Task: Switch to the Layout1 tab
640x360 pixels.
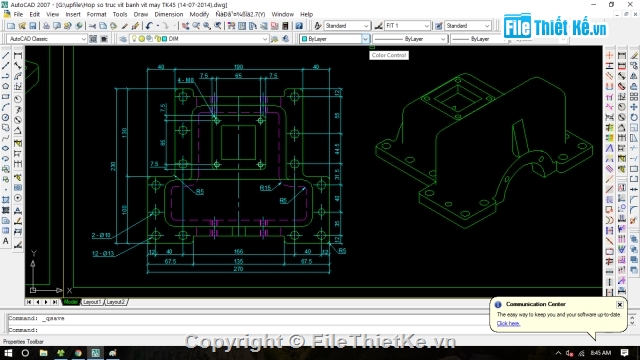Action: (x=91, y=302)
